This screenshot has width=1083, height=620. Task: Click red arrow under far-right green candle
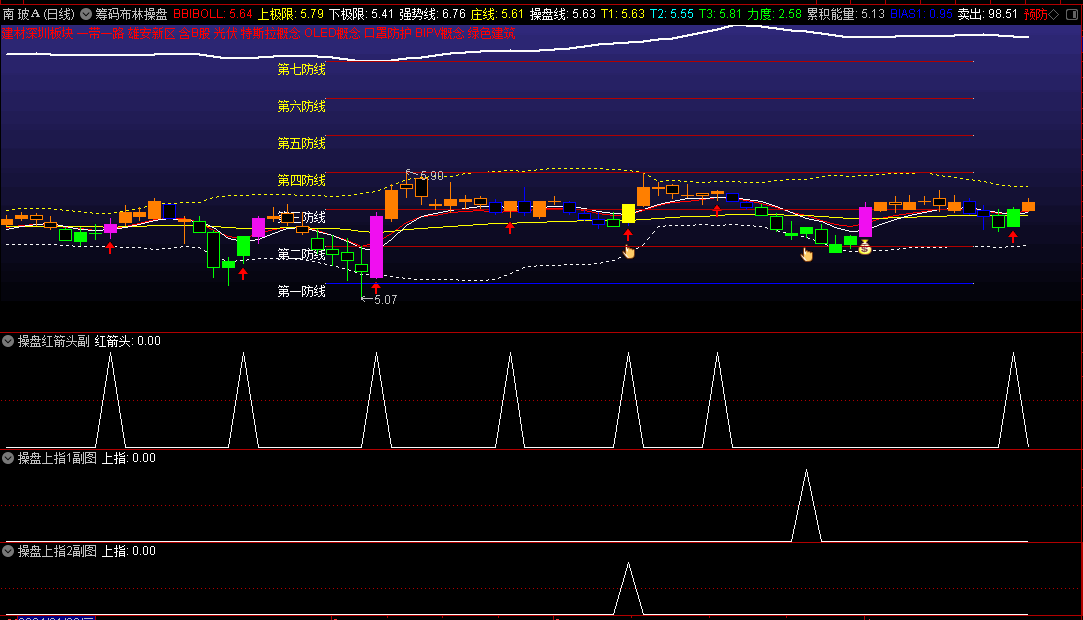(x=1013, y=237)
